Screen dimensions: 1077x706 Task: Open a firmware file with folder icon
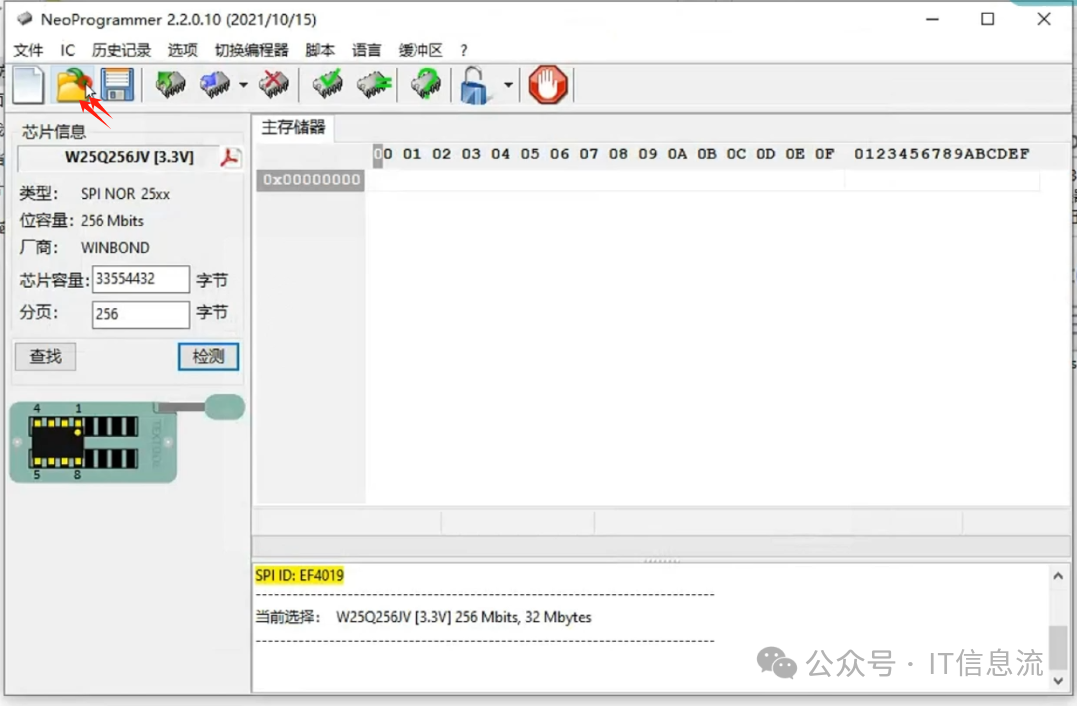click(73, 85)
